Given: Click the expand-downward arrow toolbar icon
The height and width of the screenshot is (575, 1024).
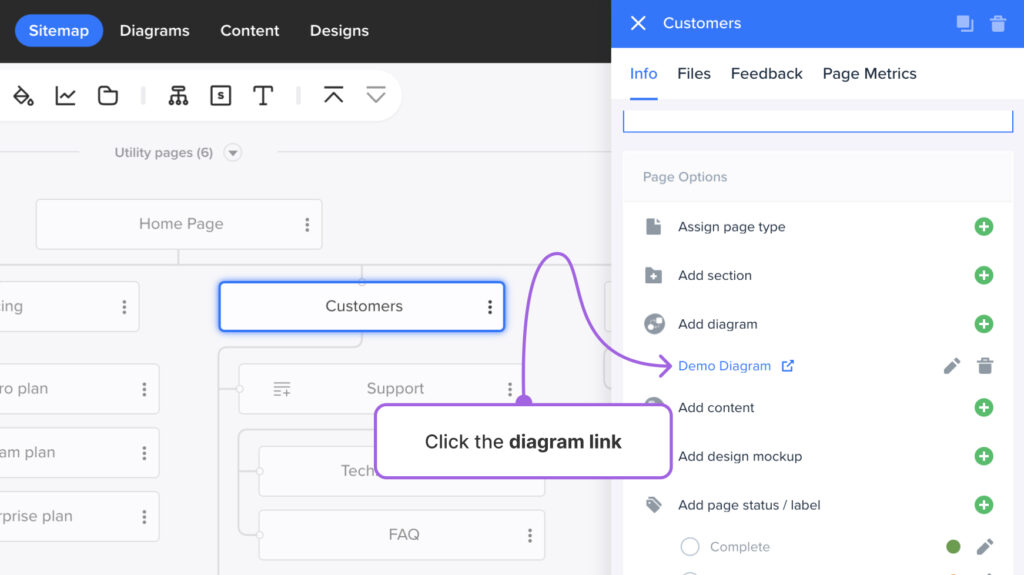Looking at the screenshot, I should coord(376,95).
